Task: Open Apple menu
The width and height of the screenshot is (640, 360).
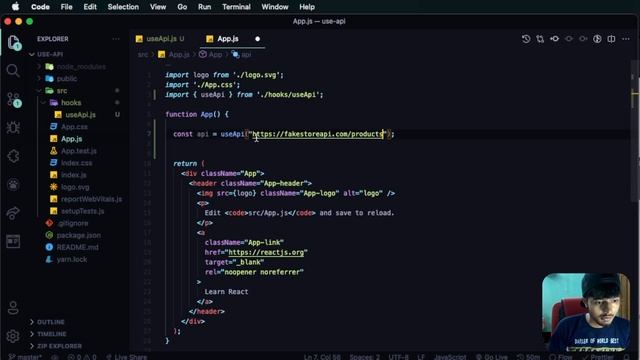Action: click(x=16, y=7)
